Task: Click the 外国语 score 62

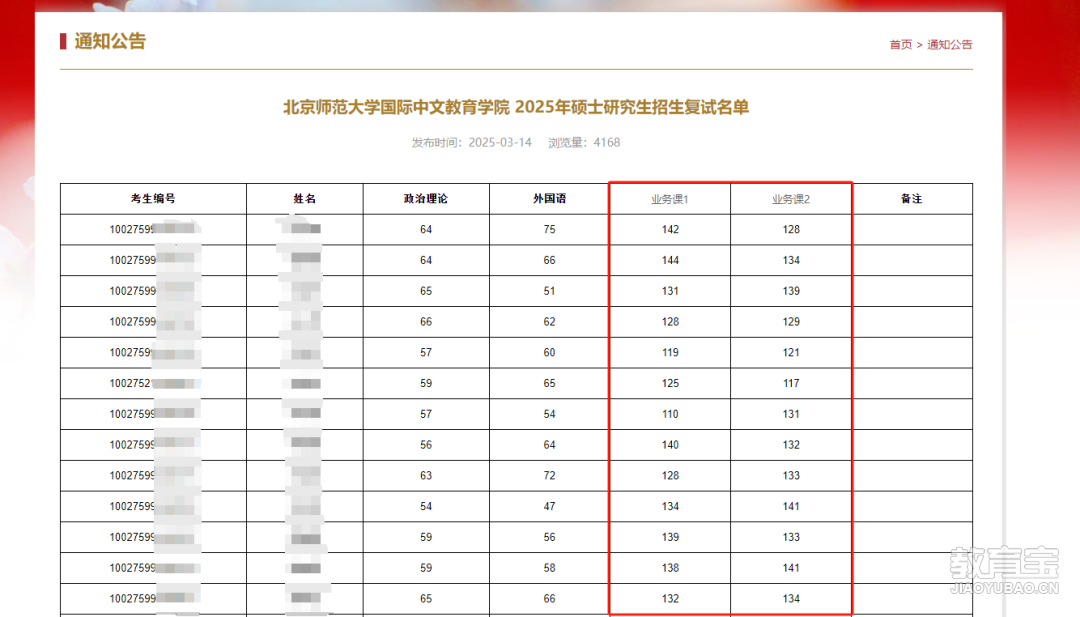Action: coord(549,322)
